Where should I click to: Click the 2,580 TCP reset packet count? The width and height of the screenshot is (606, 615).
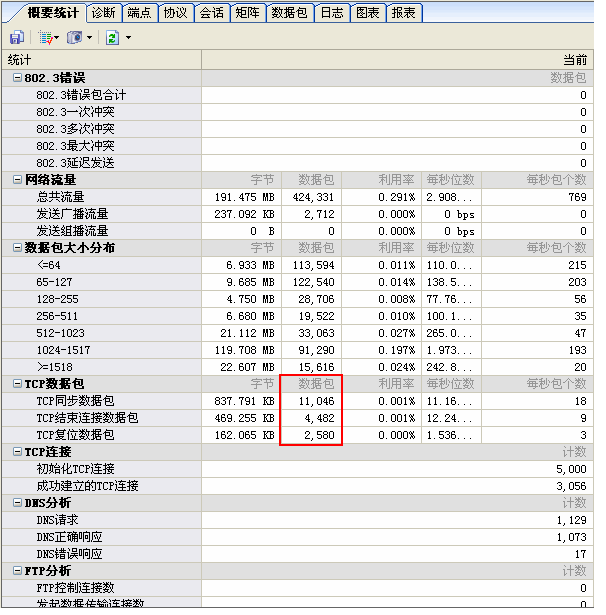pyautogui.click(x=320, y=435)
